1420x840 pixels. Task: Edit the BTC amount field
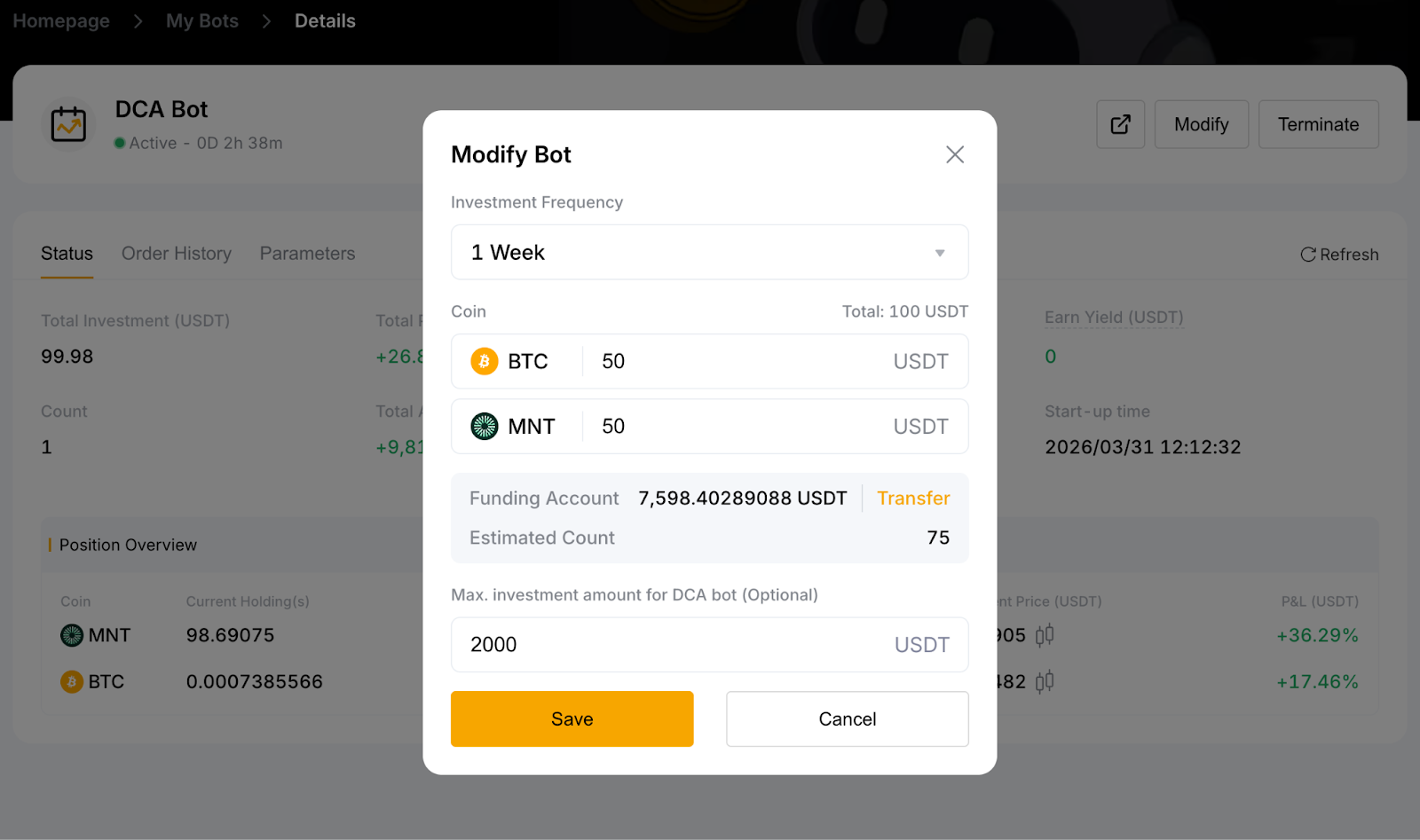pos(737,362)
